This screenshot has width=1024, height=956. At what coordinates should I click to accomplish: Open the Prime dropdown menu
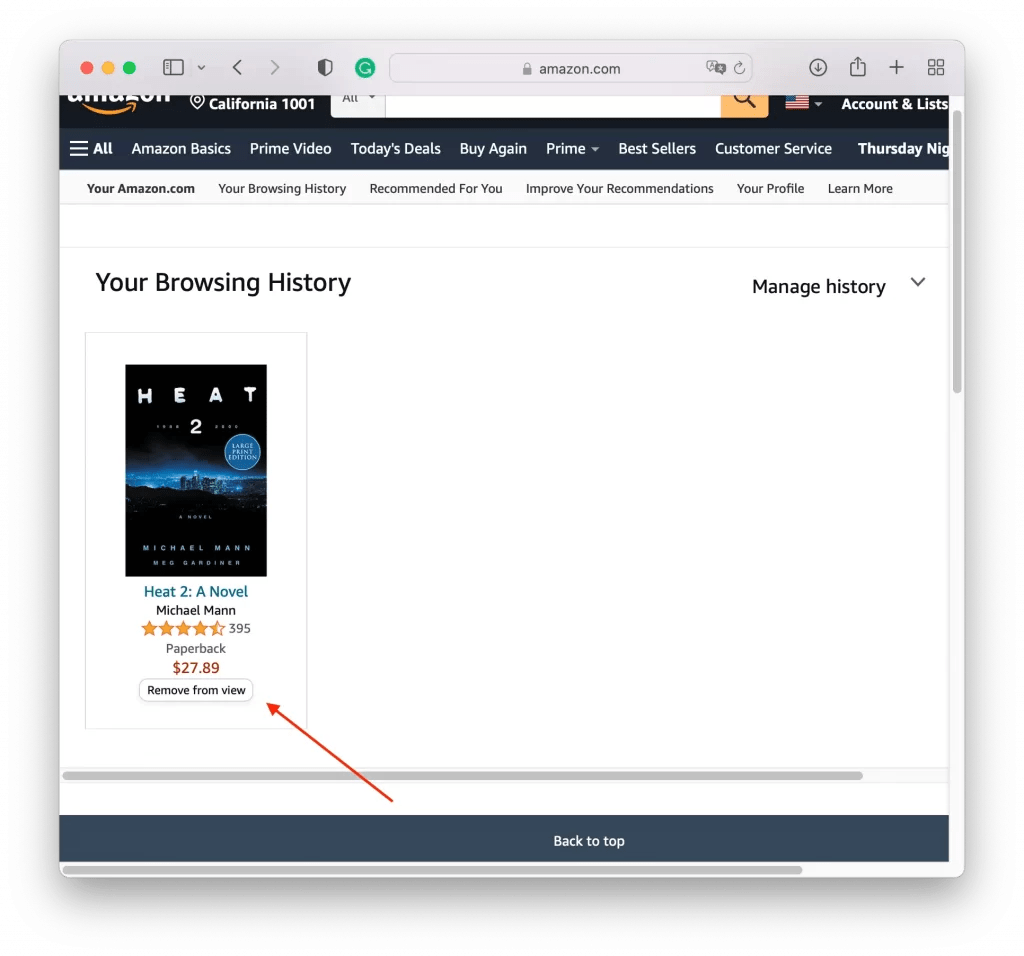click(x=572, y=149)
